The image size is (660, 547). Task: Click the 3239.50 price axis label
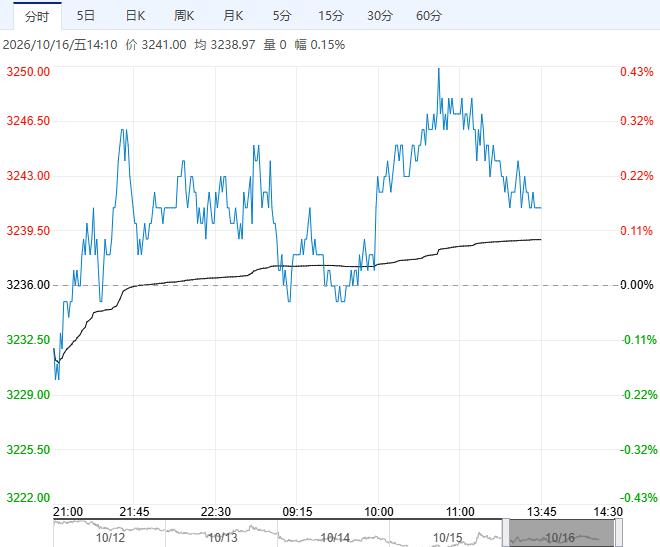click(x=28, y=231)
